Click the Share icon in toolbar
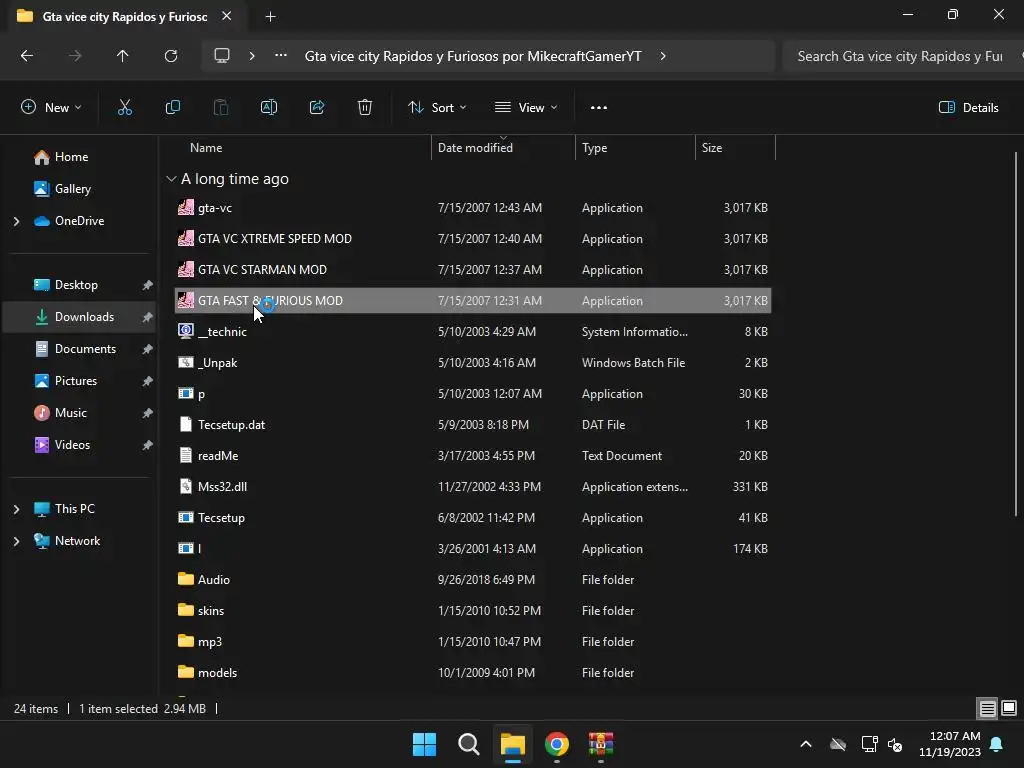Viewport: 1024px width, 768px height. pyautogui.click(x=317, y=108)
